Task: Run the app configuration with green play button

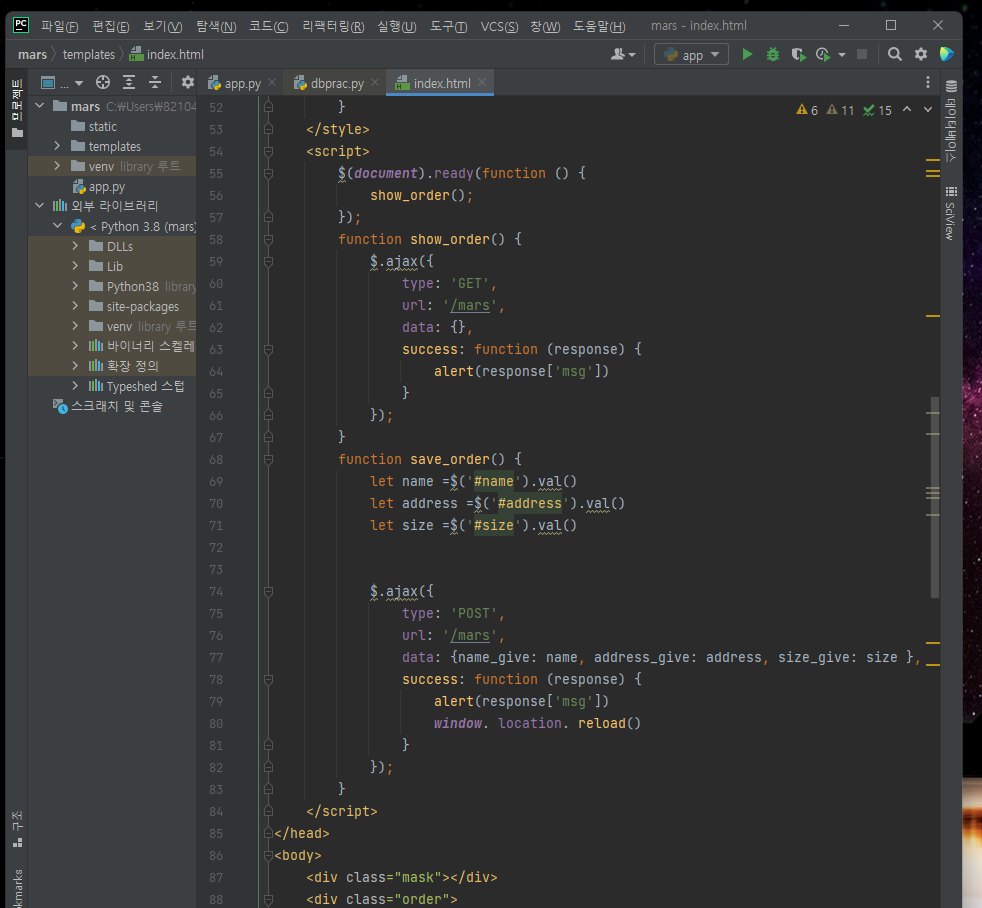Action: pyautogui.click(x=747, y=54)
